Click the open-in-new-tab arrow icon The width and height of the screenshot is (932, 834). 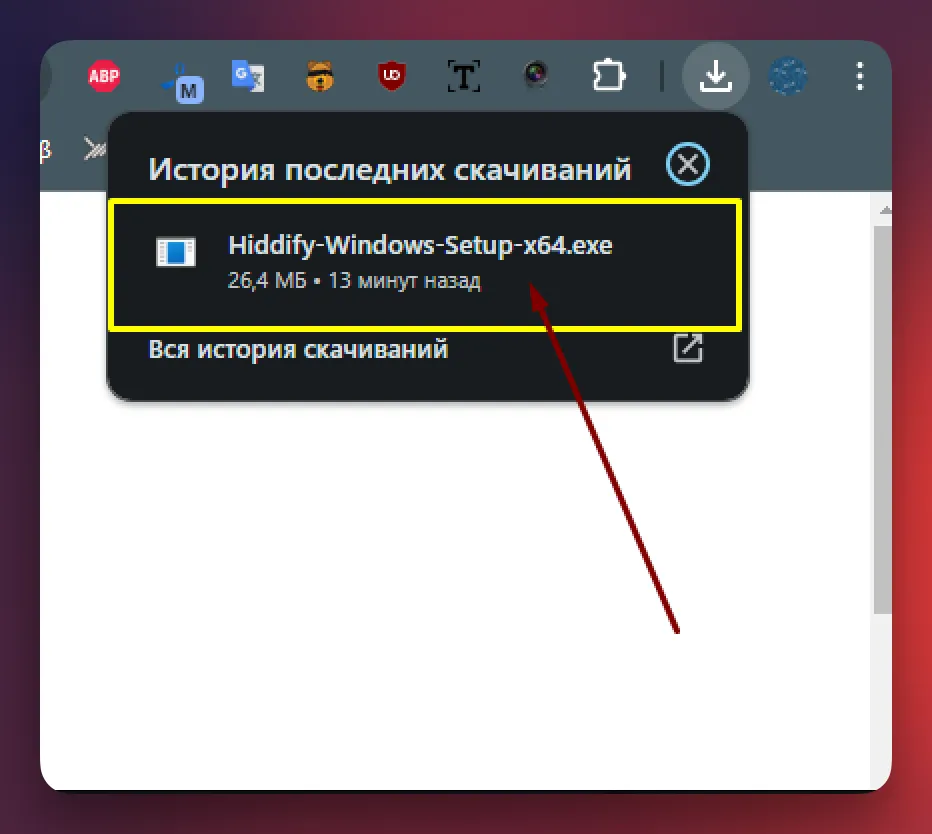click(x=688, y=348)
